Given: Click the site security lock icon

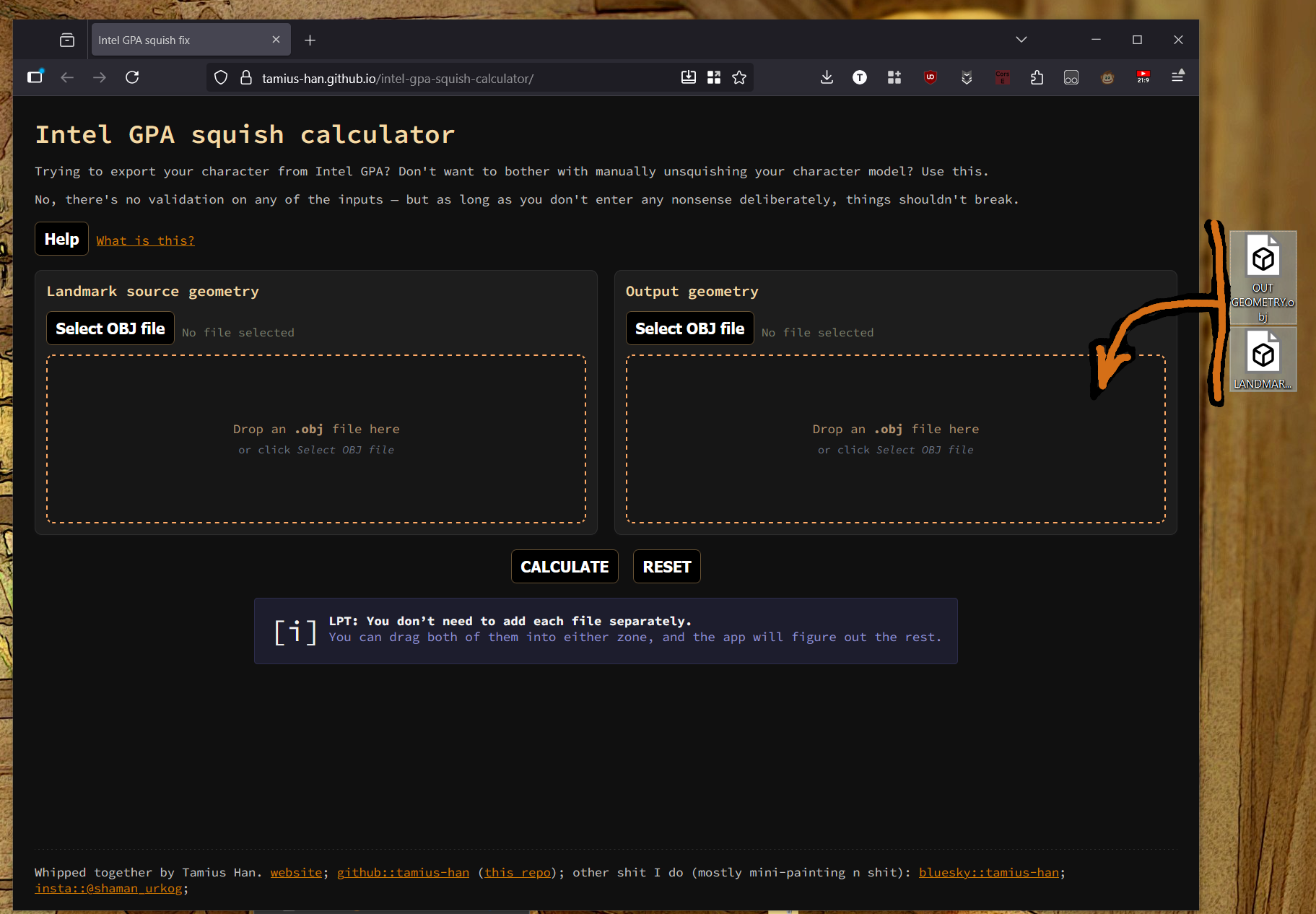Looking at the screenshot, I should tap(246, 77).
